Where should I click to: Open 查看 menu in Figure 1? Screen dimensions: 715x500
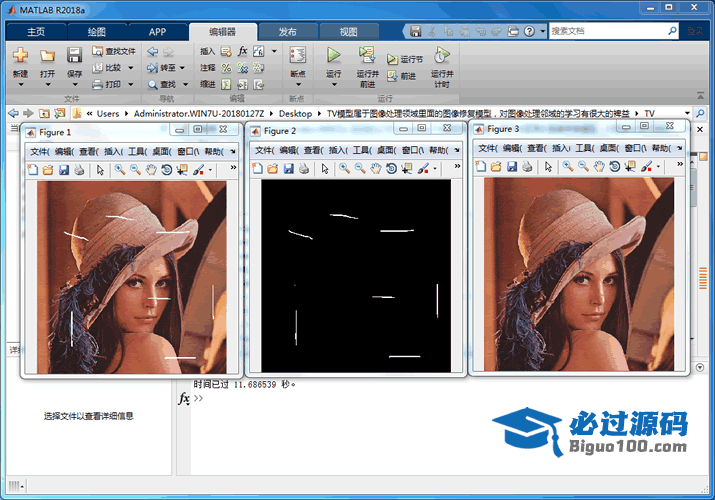click(88, 151)
